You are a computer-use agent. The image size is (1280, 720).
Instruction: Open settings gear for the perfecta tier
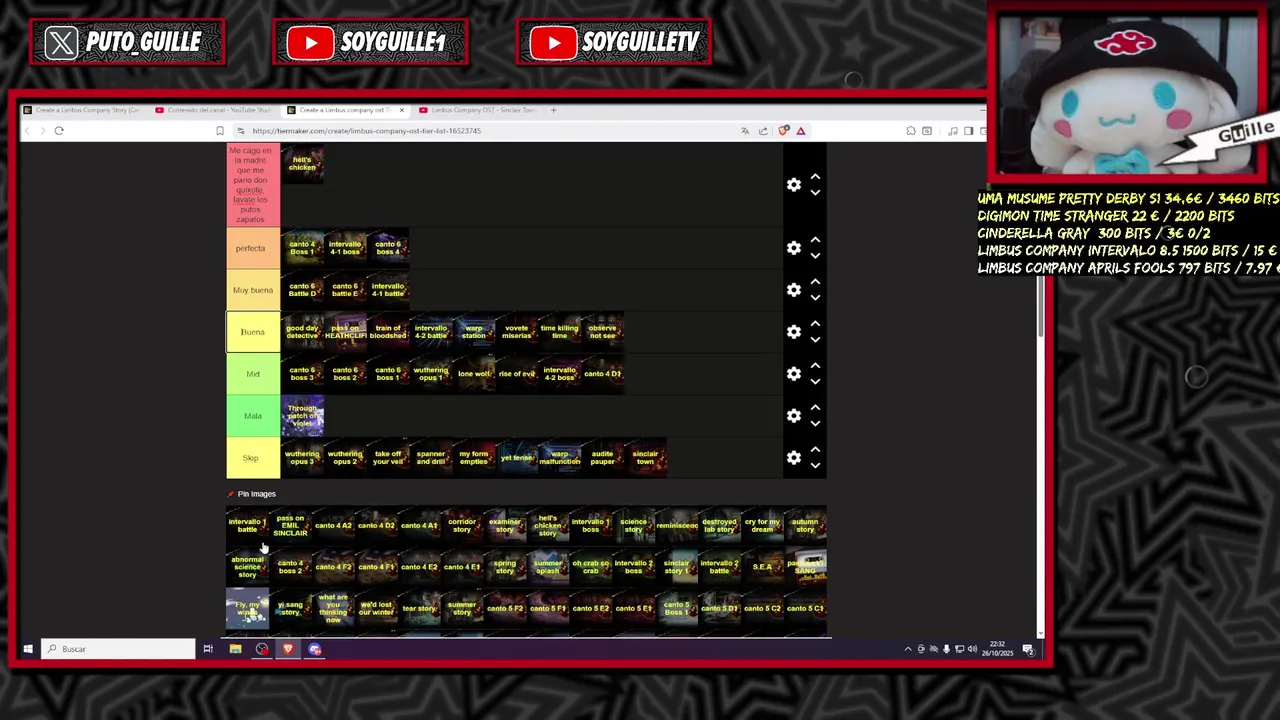tap(794, 248)
